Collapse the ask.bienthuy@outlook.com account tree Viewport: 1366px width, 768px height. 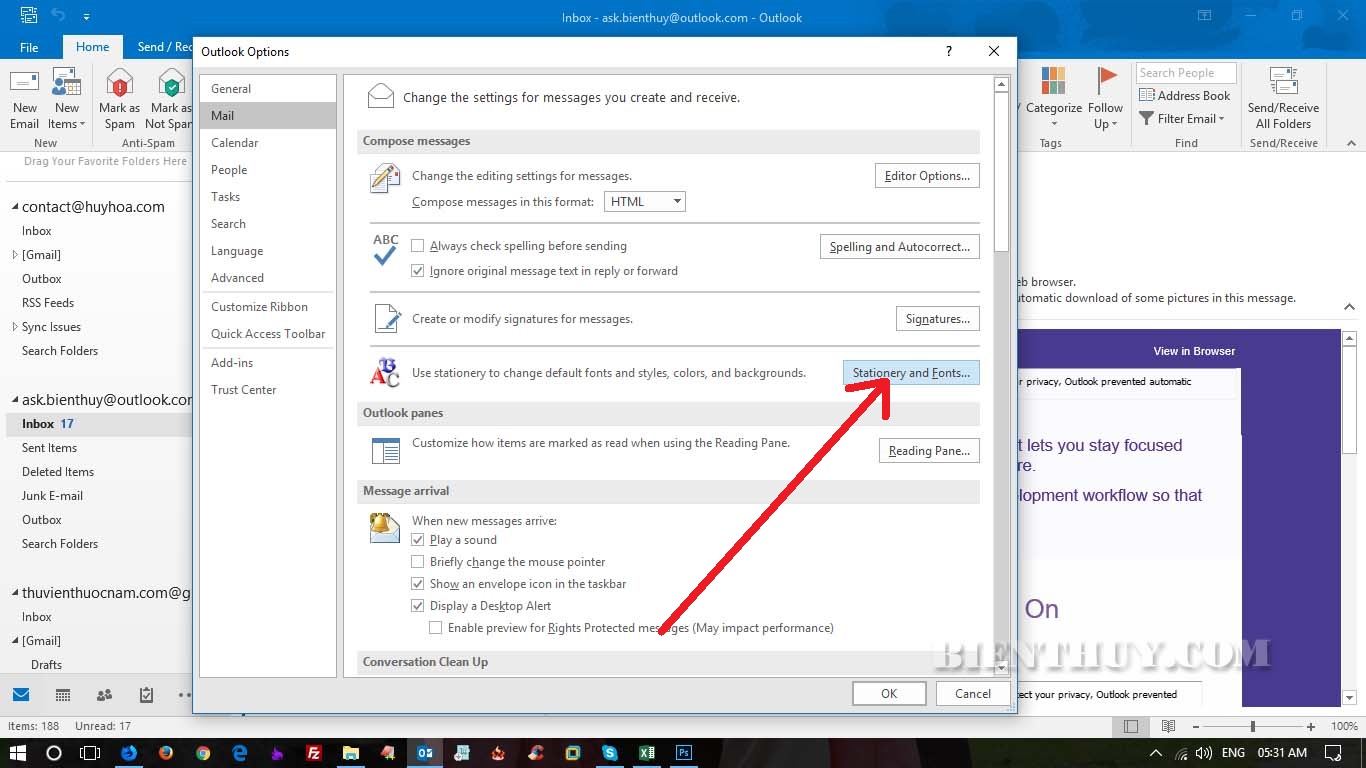point(15,400)
